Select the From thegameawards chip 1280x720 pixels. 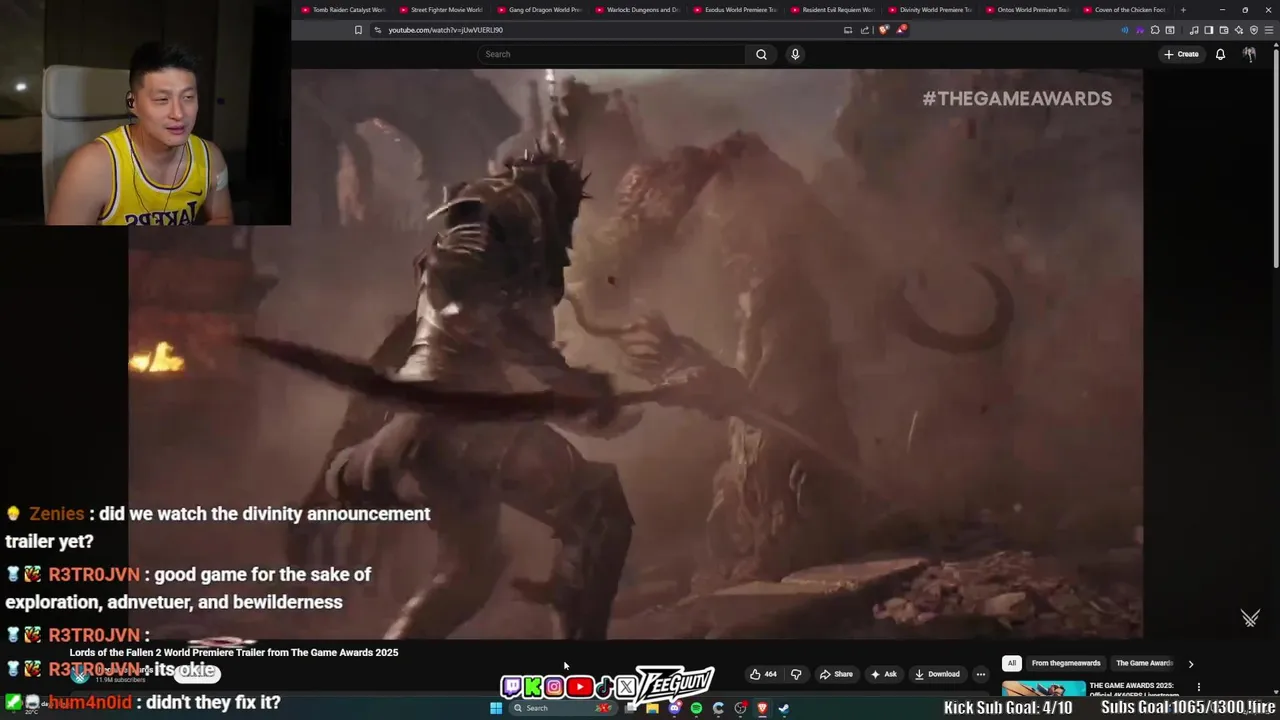(x=1066, y=663)
